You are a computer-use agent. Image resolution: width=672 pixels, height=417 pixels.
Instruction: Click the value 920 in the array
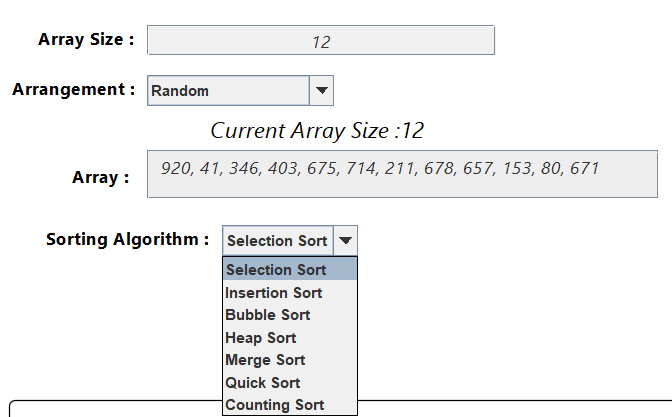pyautogui.click(x=176, y=168)
